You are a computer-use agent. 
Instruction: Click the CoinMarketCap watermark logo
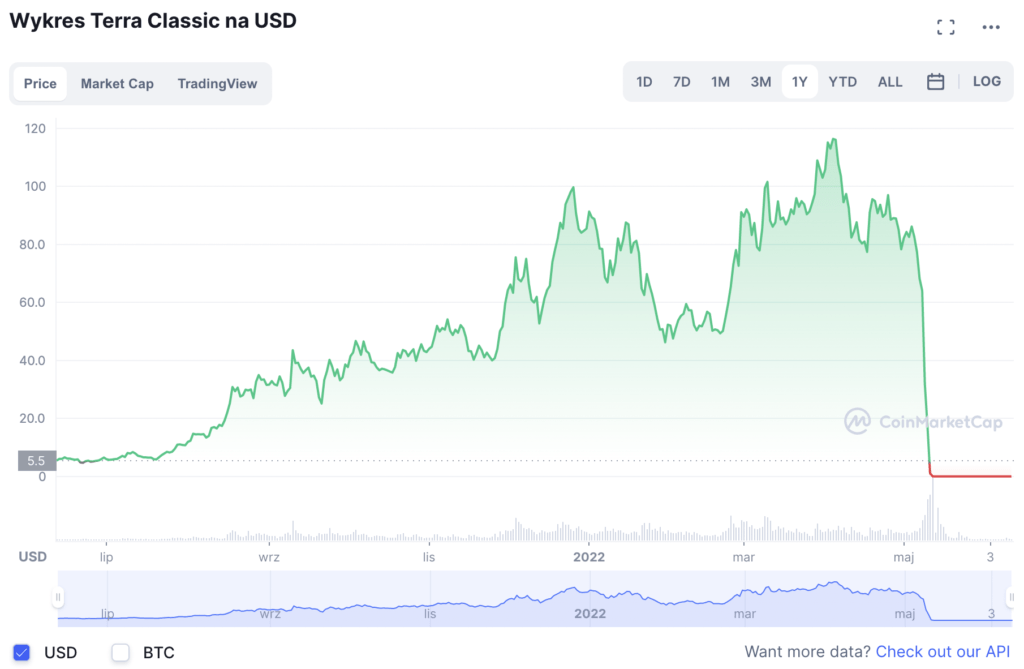(922, 421)
